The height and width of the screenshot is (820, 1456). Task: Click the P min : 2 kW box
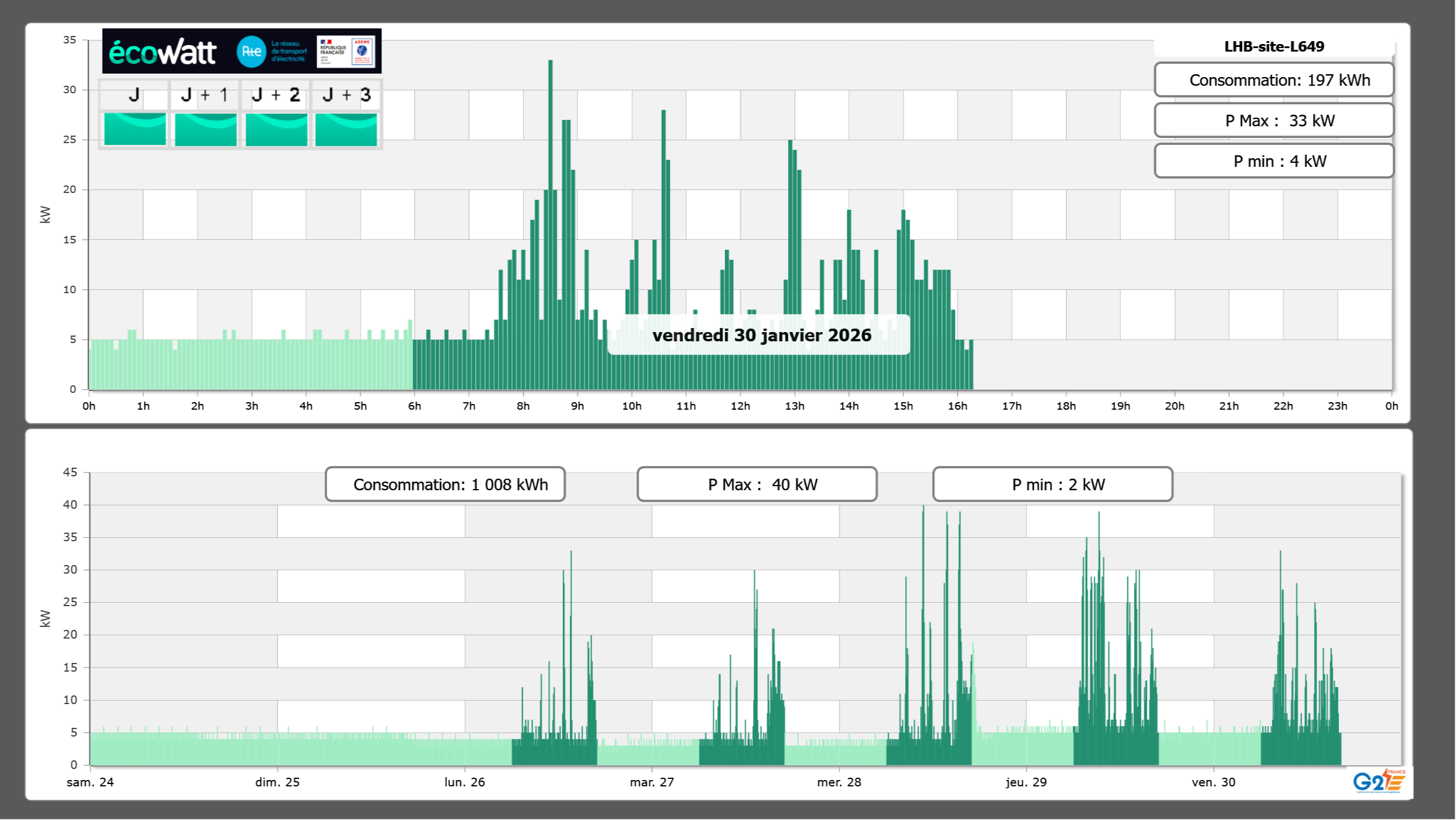click(x=1052, y=484)
